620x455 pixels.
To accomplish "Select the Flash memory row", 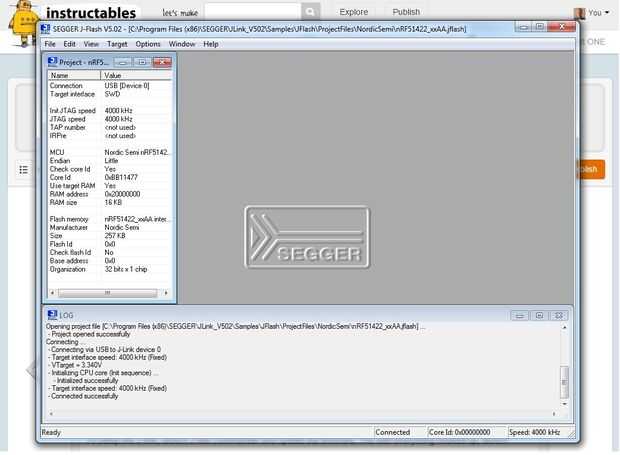I will [110, 219].
